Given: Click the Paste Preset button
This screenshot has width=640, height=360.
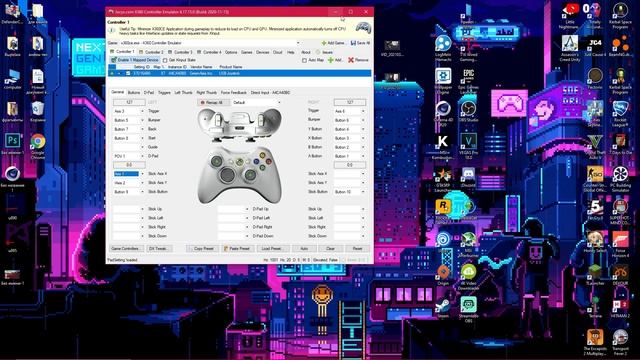Looking at the screenshot, I should [237, 248].
